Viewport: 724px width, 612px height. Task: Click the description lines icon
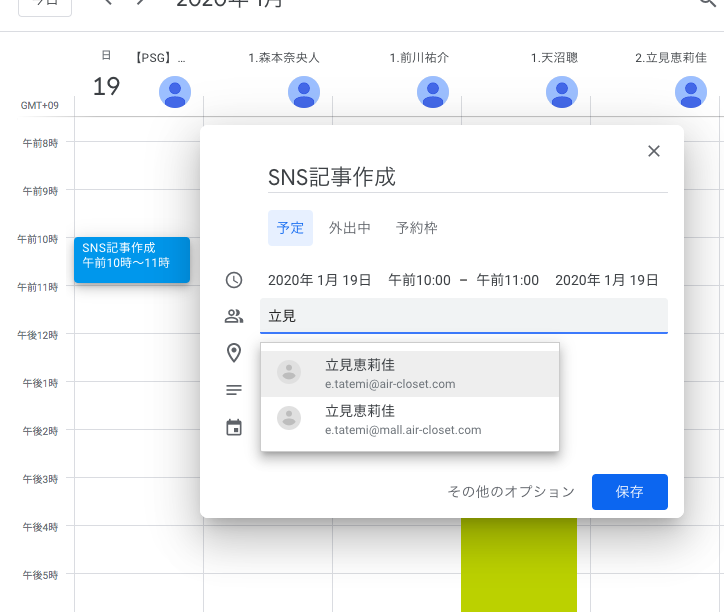point(234,390)
